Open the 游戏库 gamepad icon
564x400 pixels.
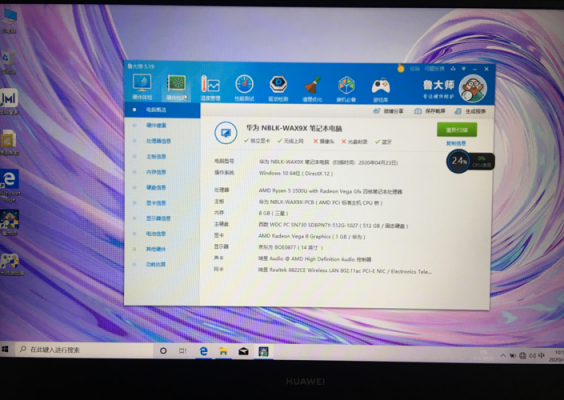coord(381,90)
